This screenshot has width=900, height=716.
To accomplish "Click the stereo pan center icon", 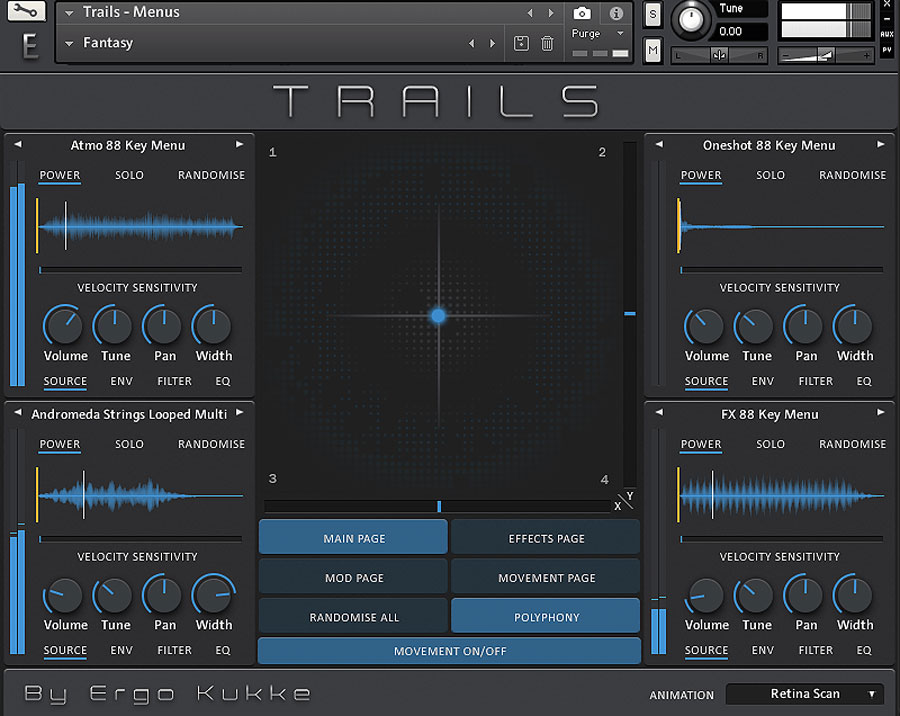I will tap(719, 55).
